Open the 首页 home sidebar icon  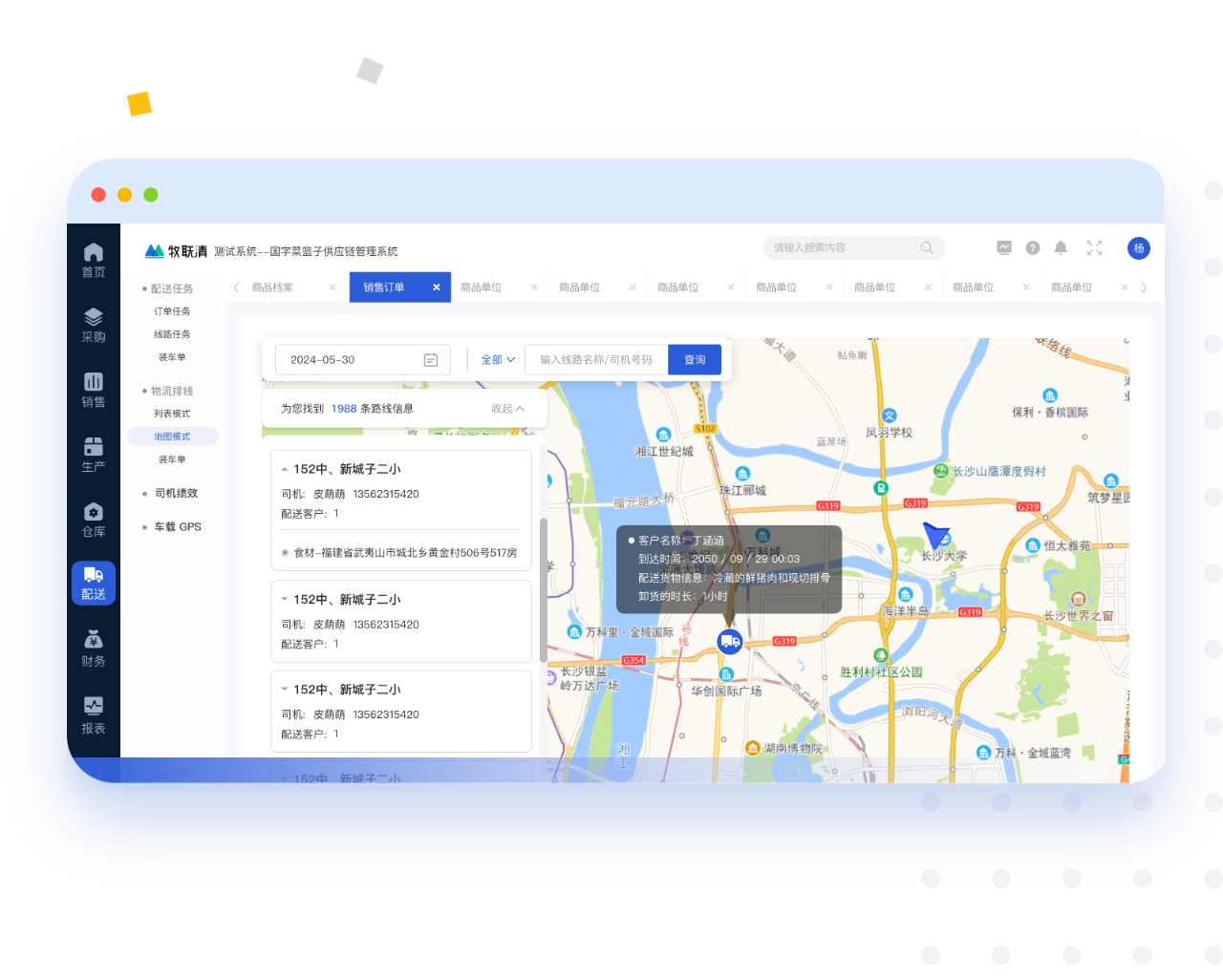tap(94, 260)
